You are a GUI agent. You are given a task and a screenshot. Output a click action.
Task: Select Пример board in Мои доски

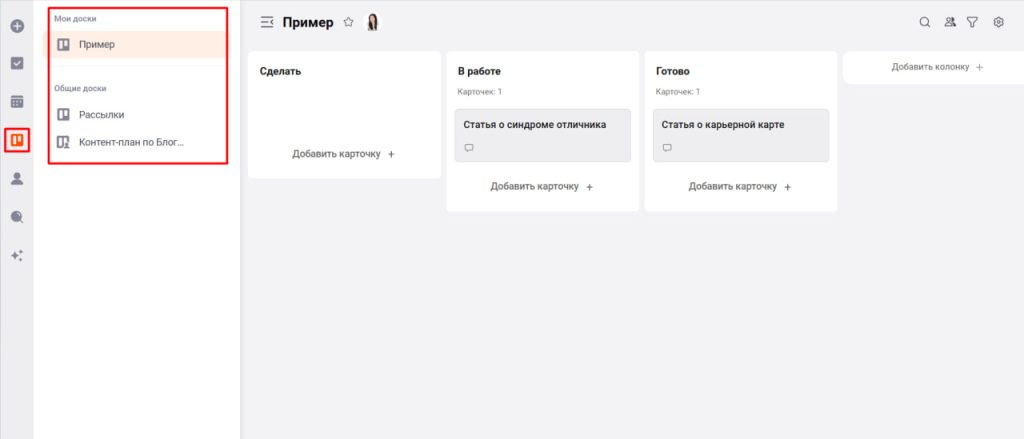point(97,45)
